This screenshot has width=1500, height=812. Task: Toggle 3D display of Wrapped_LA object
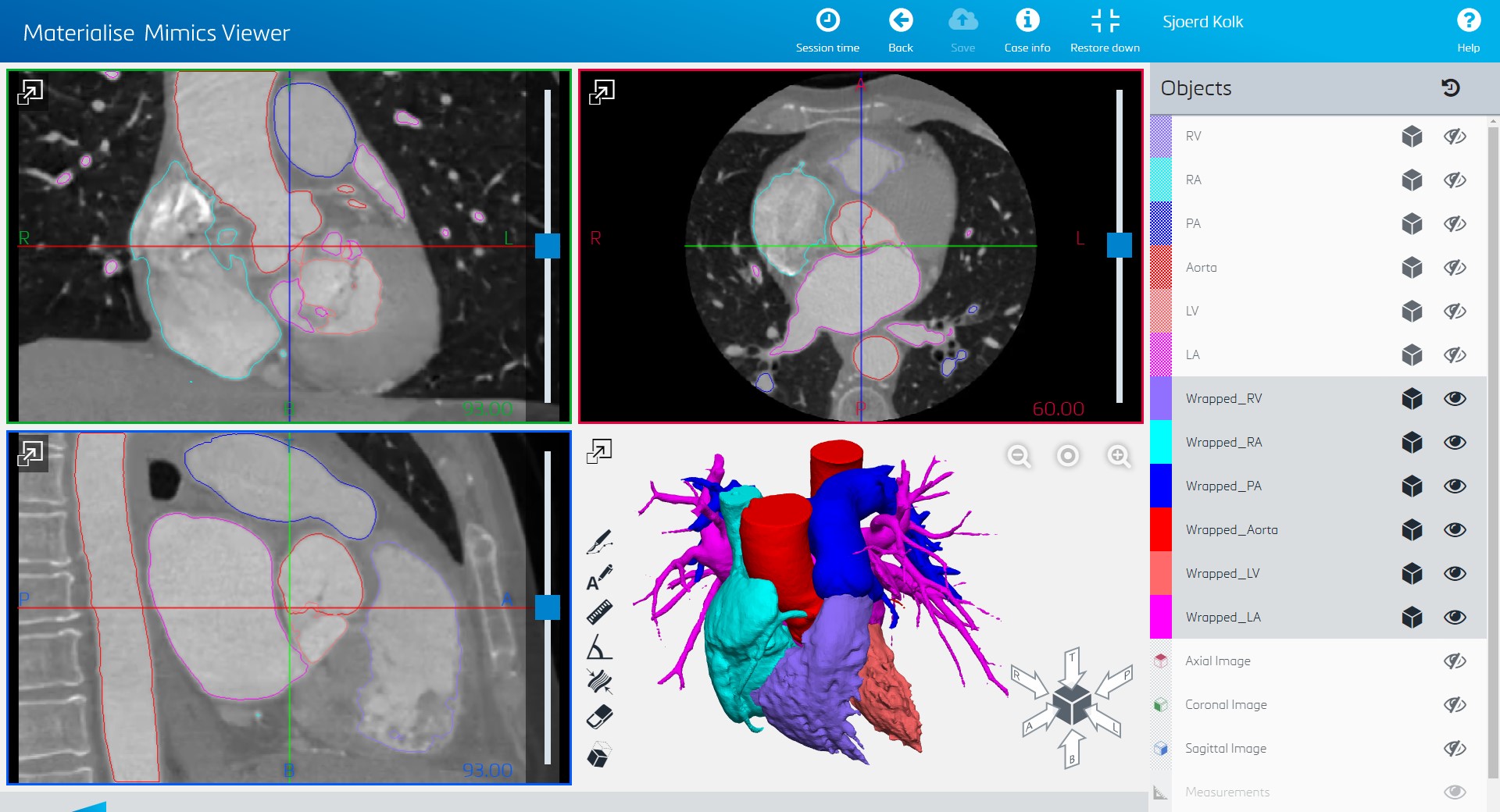click(x=1412, y=618)
